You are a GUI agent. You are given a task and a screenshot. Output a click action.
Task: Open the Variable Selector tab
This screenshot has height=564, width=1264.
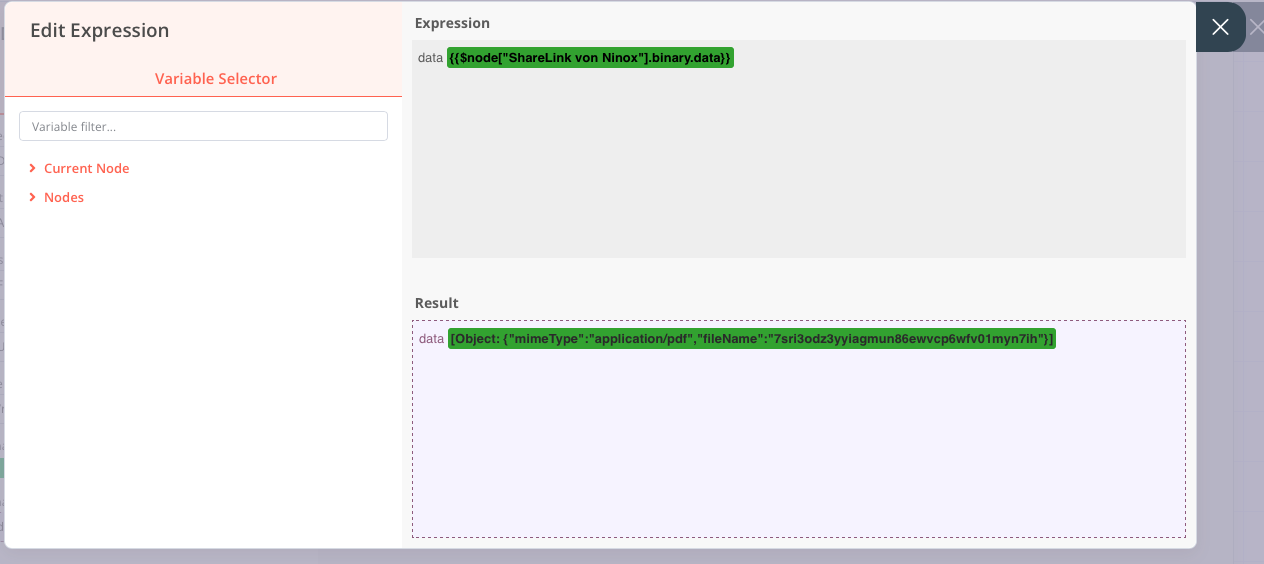pyautogui.click(x=215, y=78)
